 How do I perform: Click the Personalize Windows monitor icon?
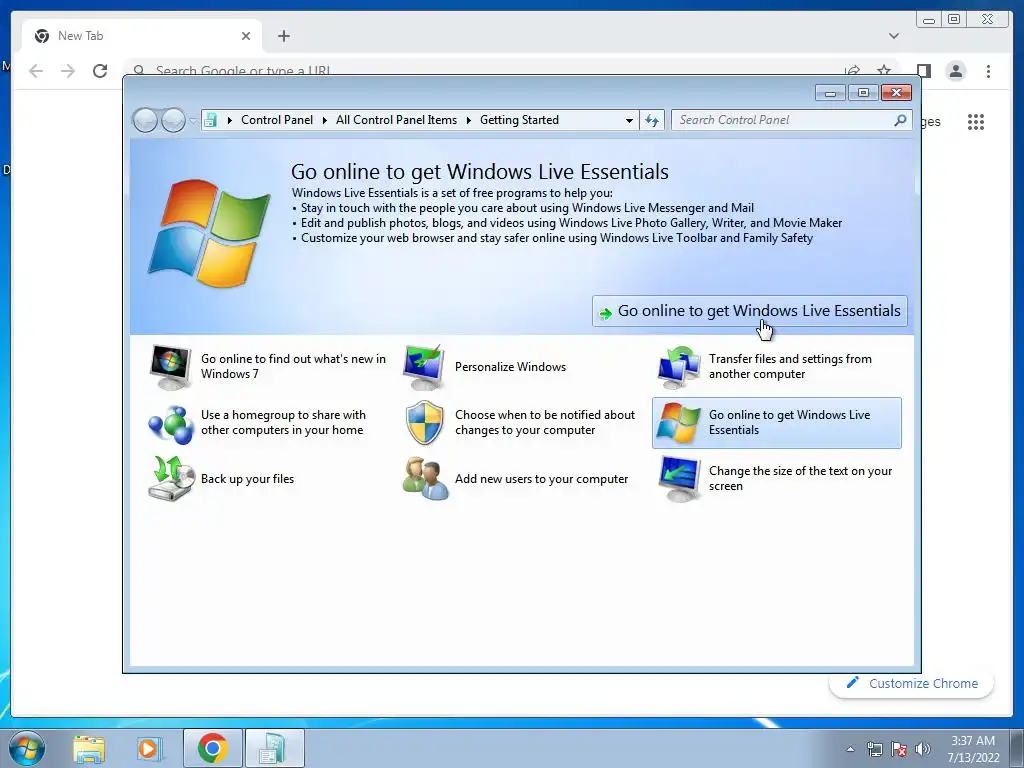point(424,367)
